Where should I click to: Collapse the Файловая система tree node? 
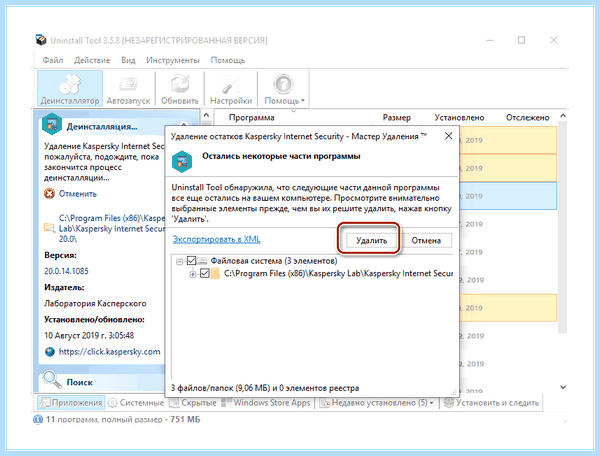(179, 262)
